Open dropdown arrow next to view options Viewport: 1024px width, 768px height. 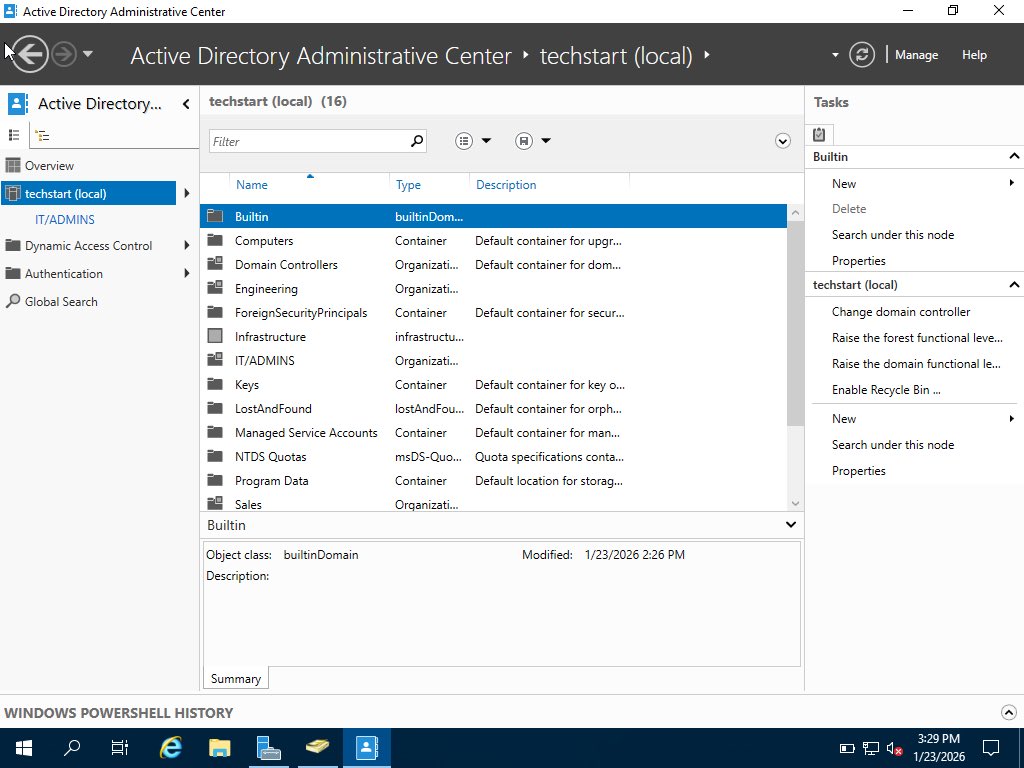click(486, 141)
